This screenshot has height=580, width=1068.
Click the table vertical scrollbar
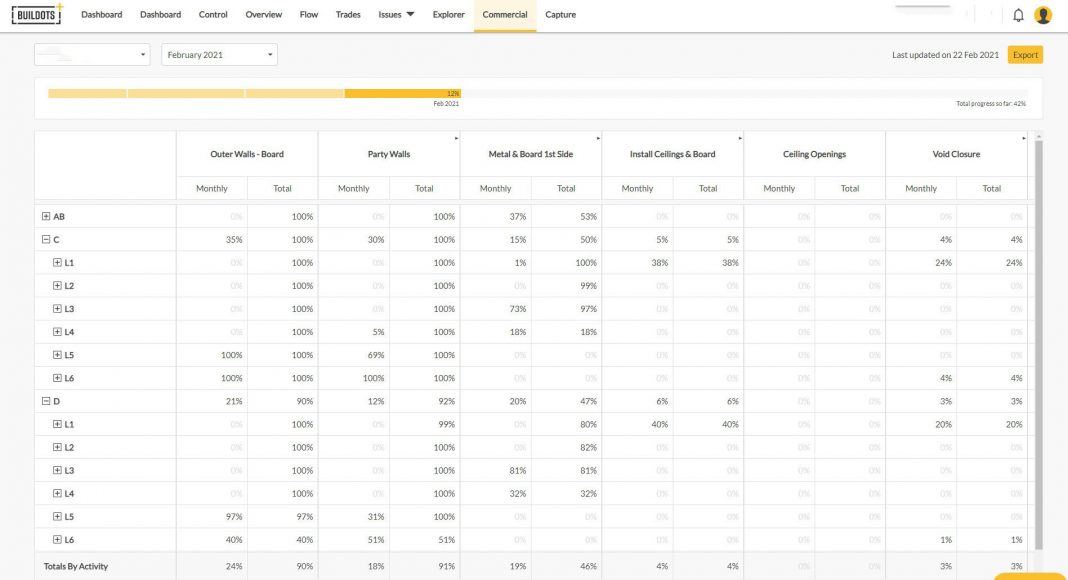pos(1037,340)
